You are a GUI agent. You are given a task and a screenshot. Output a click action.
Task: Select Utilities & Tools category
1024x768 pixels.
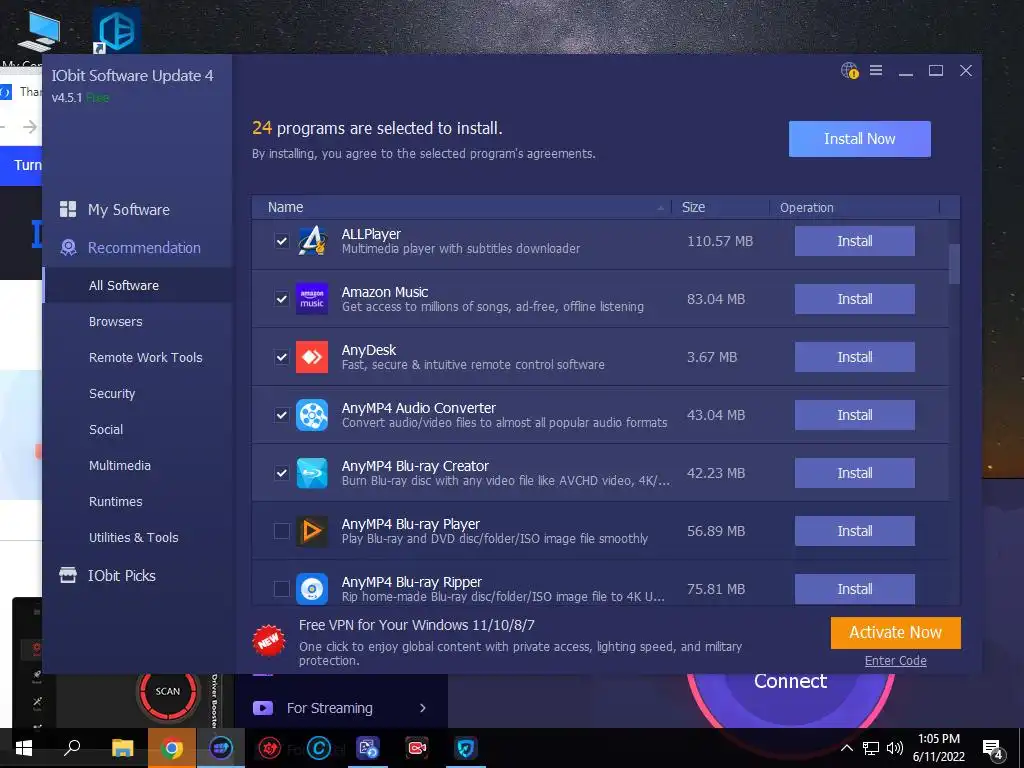click(137, 537)
